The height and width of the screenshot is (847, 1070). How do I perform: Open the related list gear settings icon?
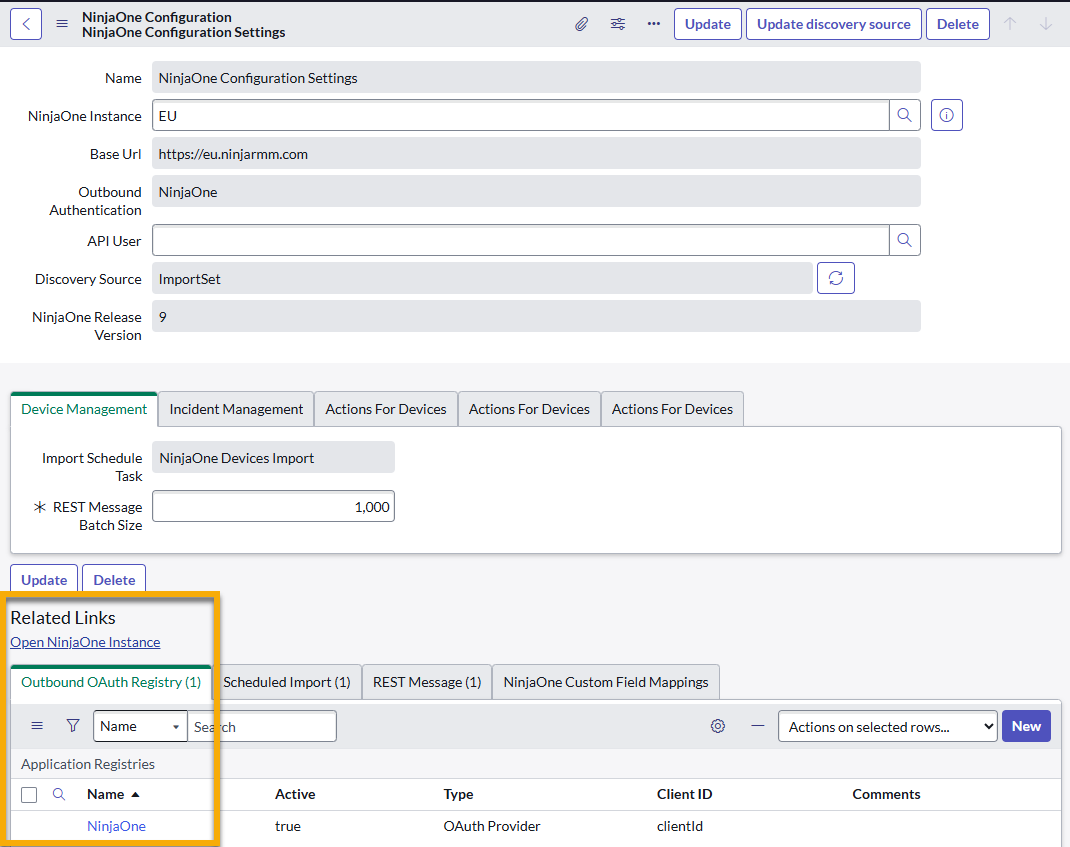pos(718,725)
